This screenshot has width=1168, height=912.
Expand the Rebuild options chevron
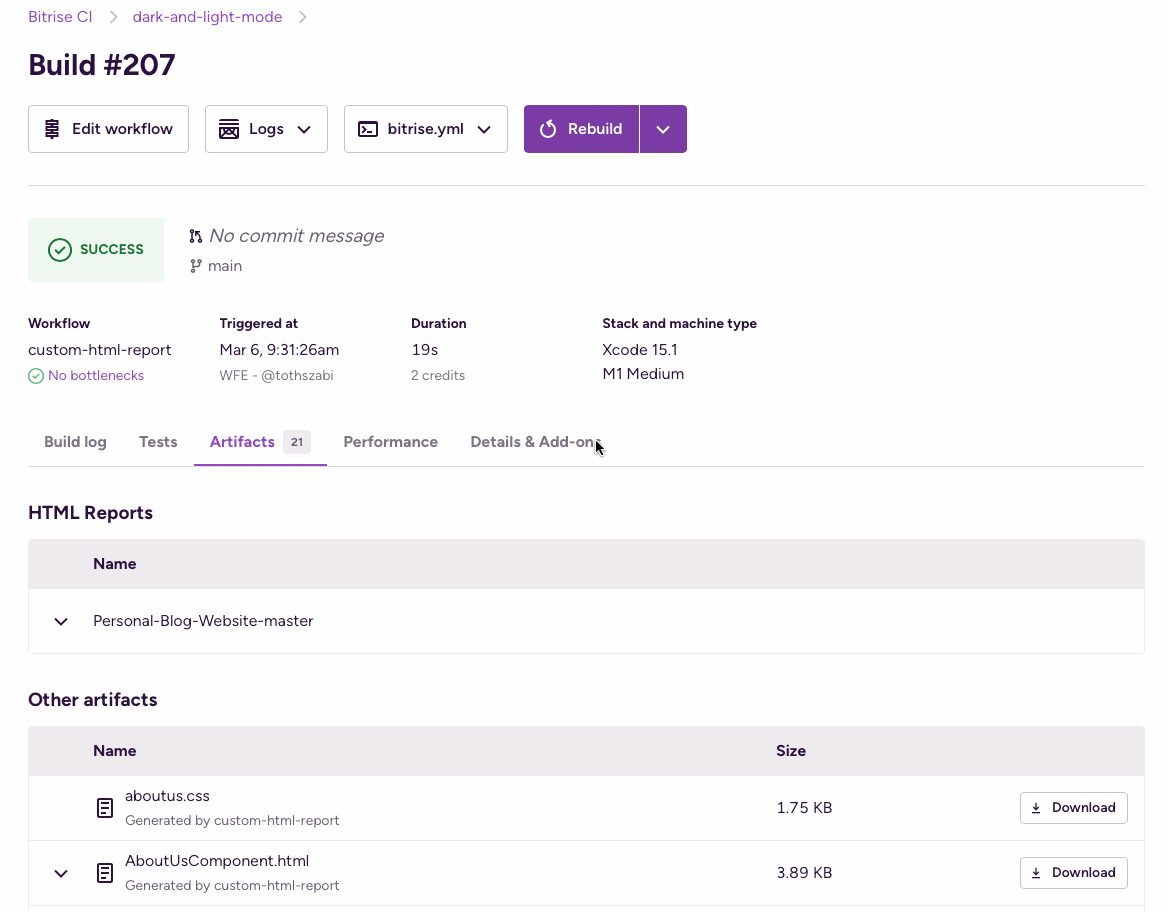[x=663, y=129]
